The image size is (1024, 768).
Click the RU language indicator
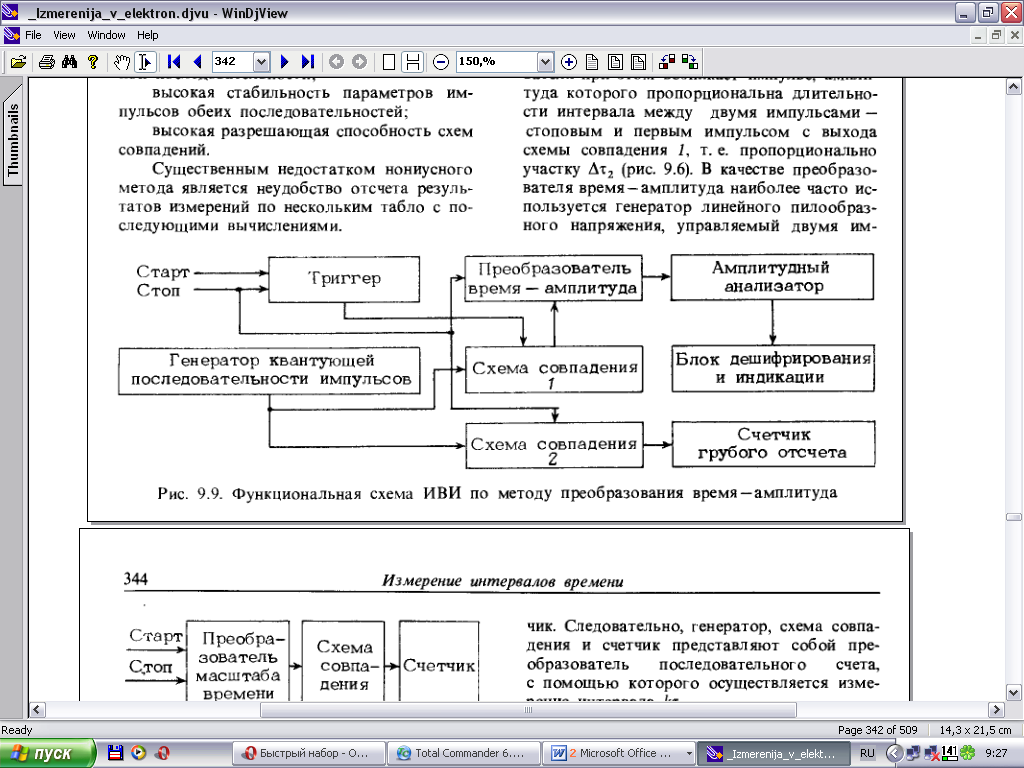click(867, 753)
